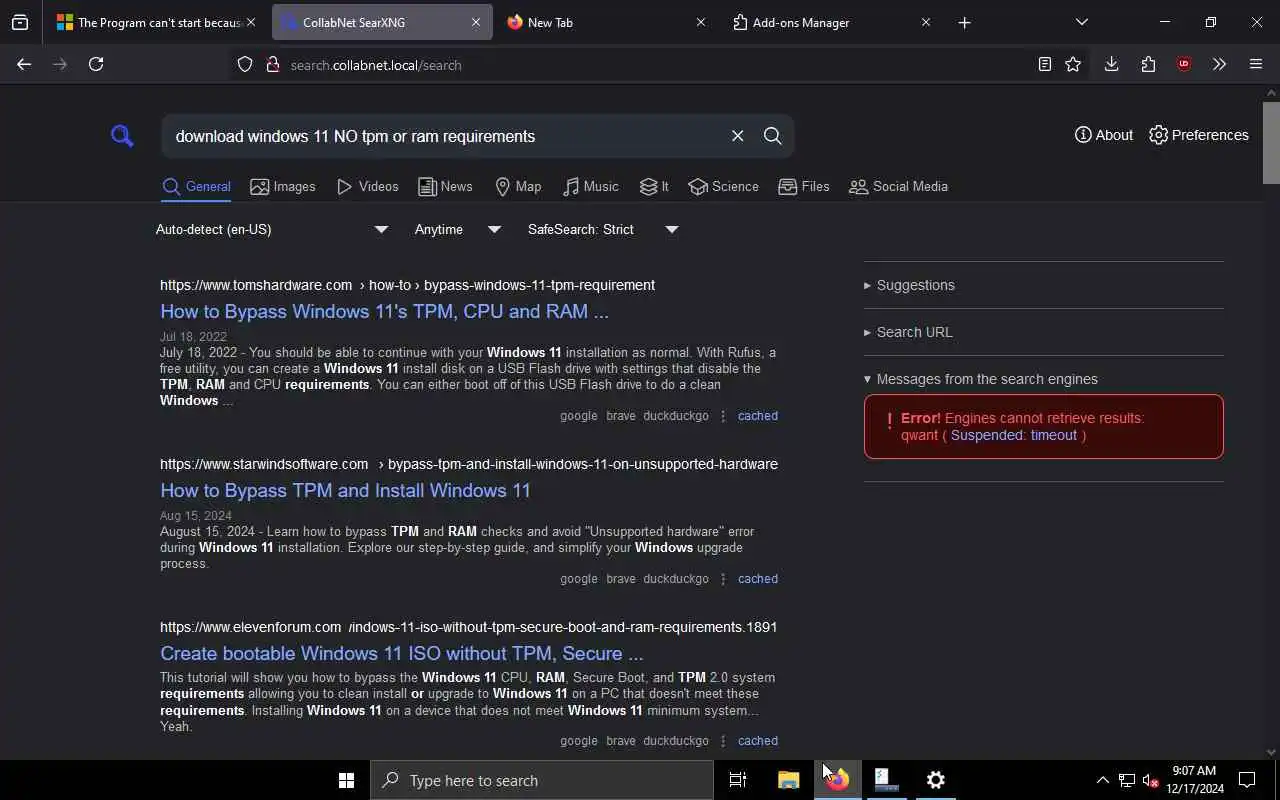
Task: Show hidden system tray icons
Action: coord(1102,780)
